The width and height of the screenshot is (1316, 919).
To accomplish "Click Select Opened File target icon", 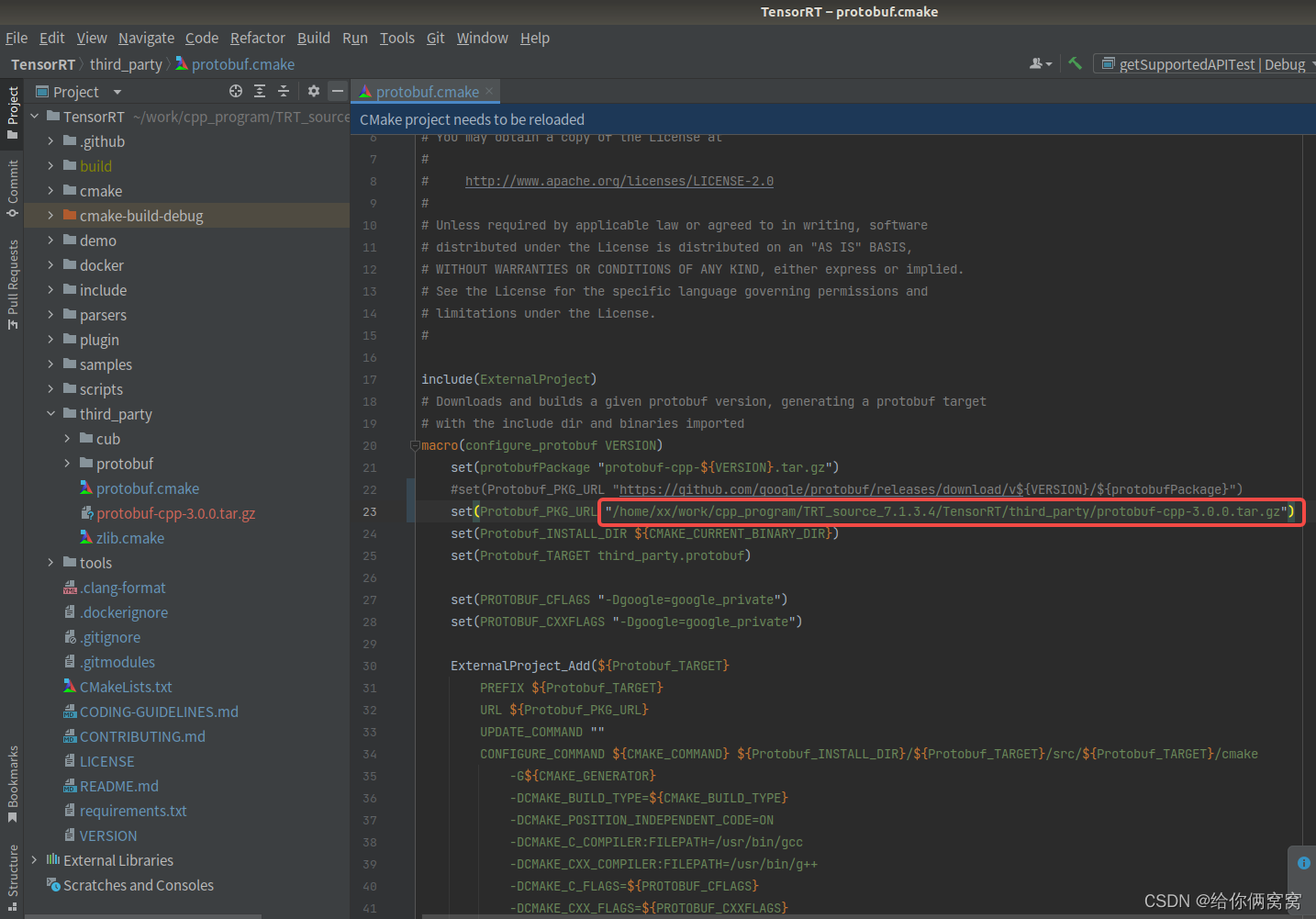I will click(x=236, y=91).
